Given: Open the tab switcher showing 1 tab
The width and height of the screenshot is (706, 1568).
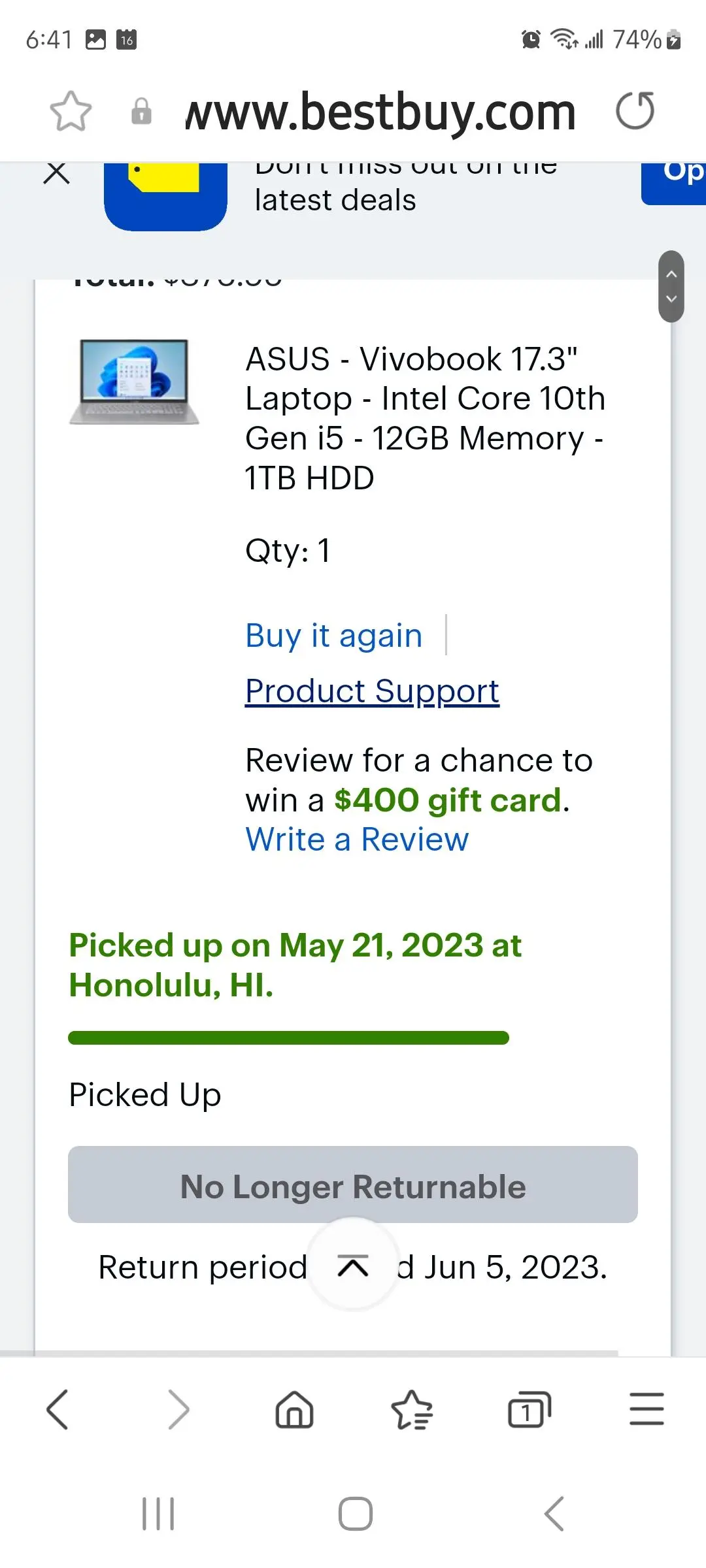Looking at the screenshot, I should point(529,1409).
